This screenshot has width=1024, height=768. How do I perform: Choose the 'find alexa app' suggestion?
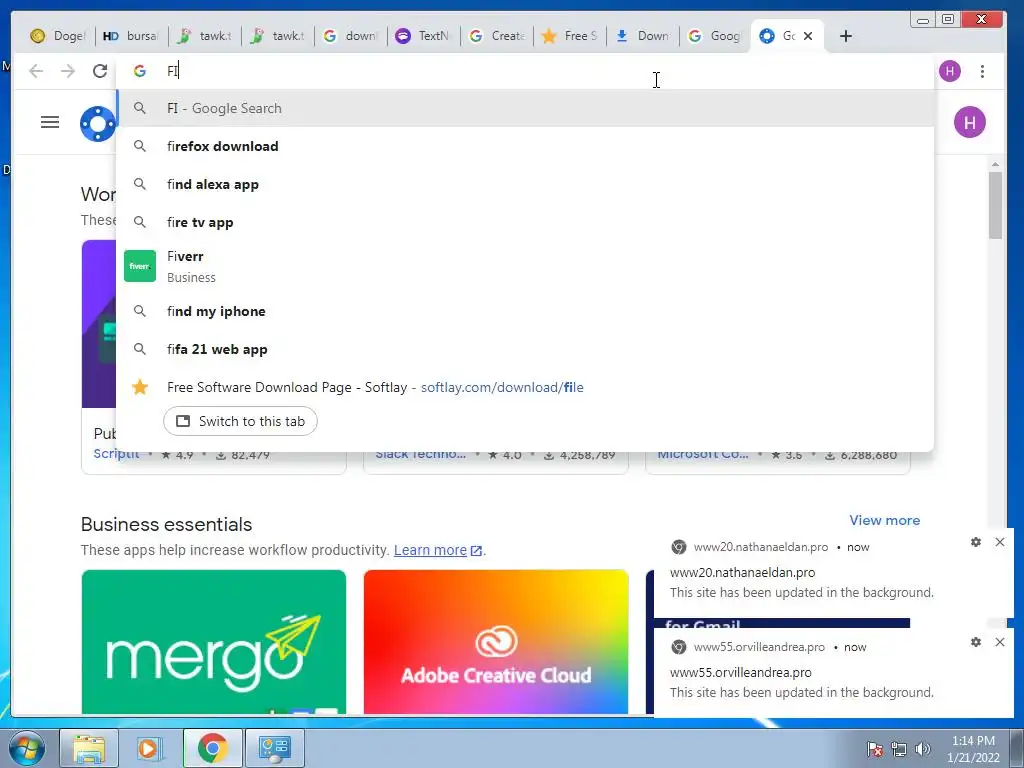[525, 184]
